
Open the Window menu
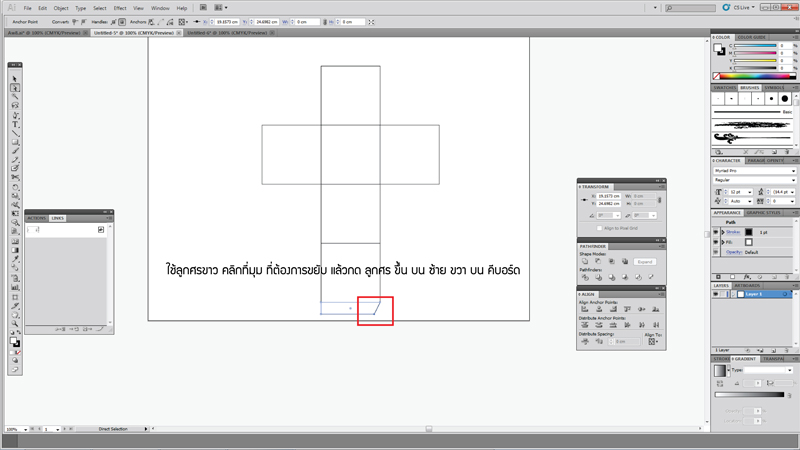coord(160,8)
